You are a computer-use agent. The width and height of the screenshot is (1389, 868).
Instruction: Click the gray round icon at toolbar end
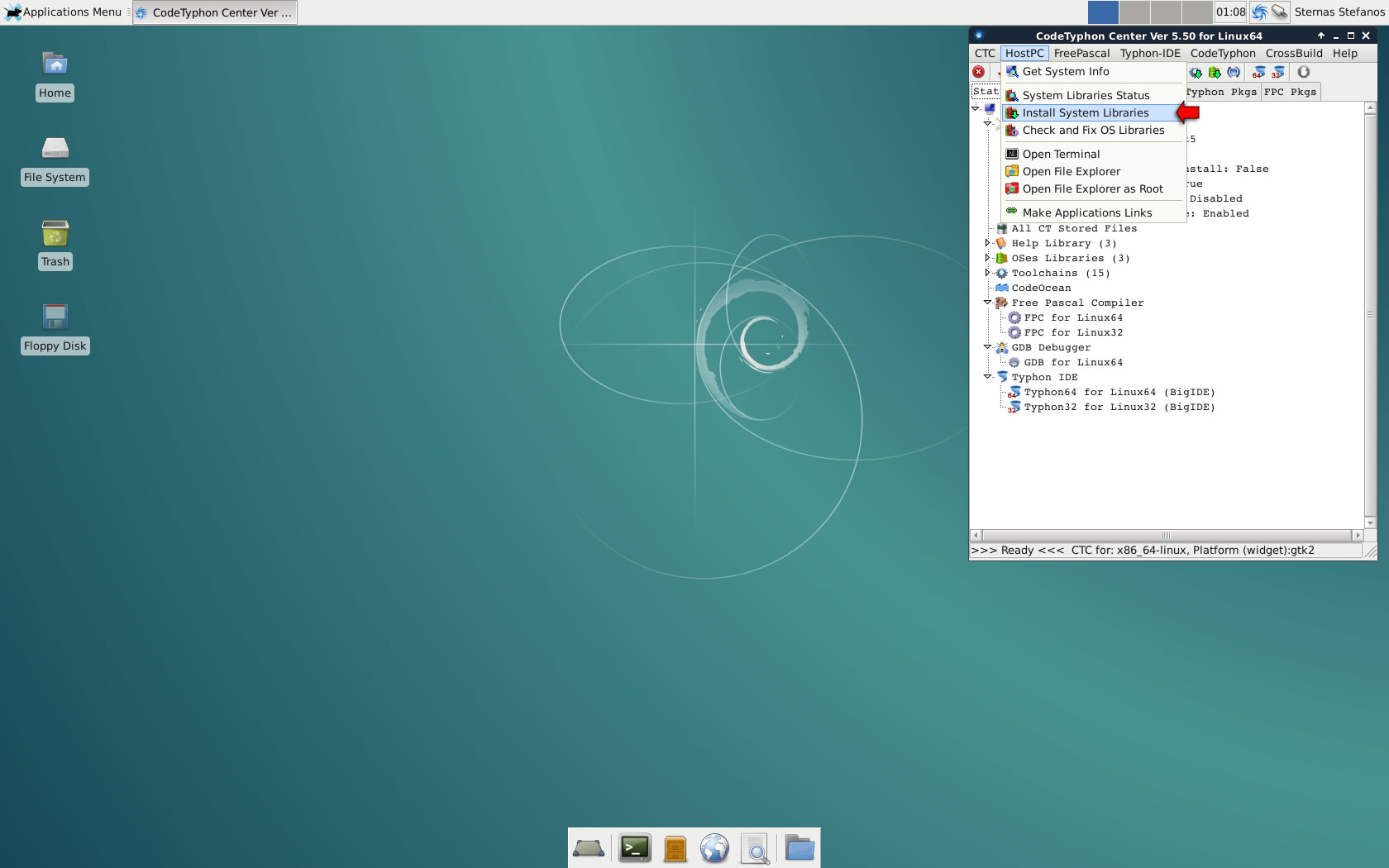tap(1304, 72)
